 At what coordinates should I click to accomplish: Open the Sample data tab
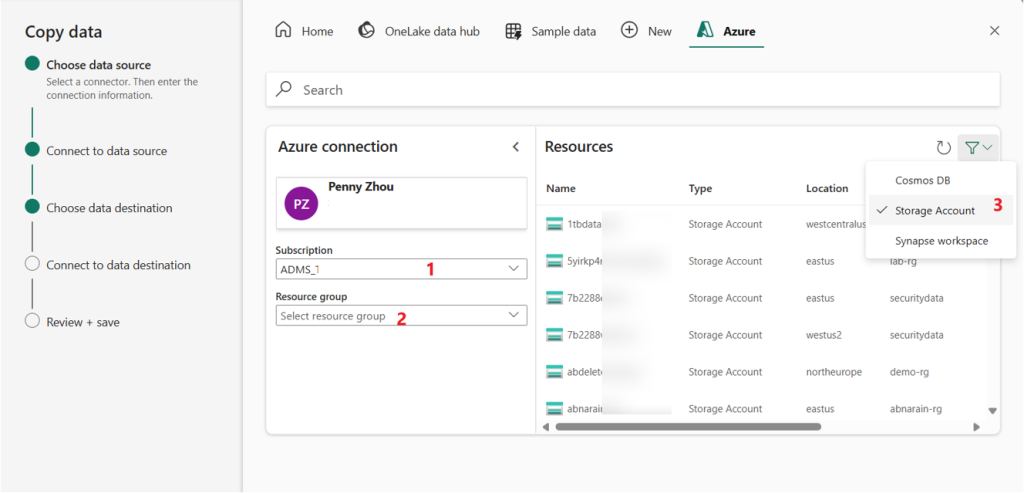[551, 31]
